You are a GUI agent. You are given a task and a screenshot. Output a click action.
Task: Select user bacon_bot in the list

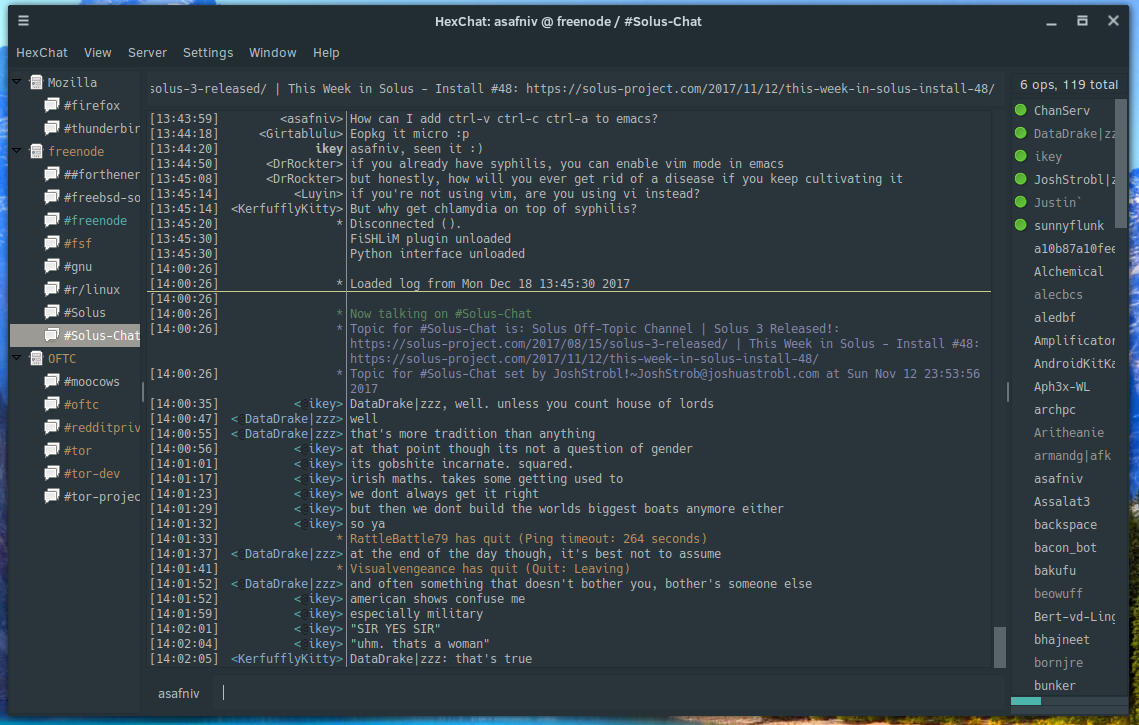(x=1065, y=548)
